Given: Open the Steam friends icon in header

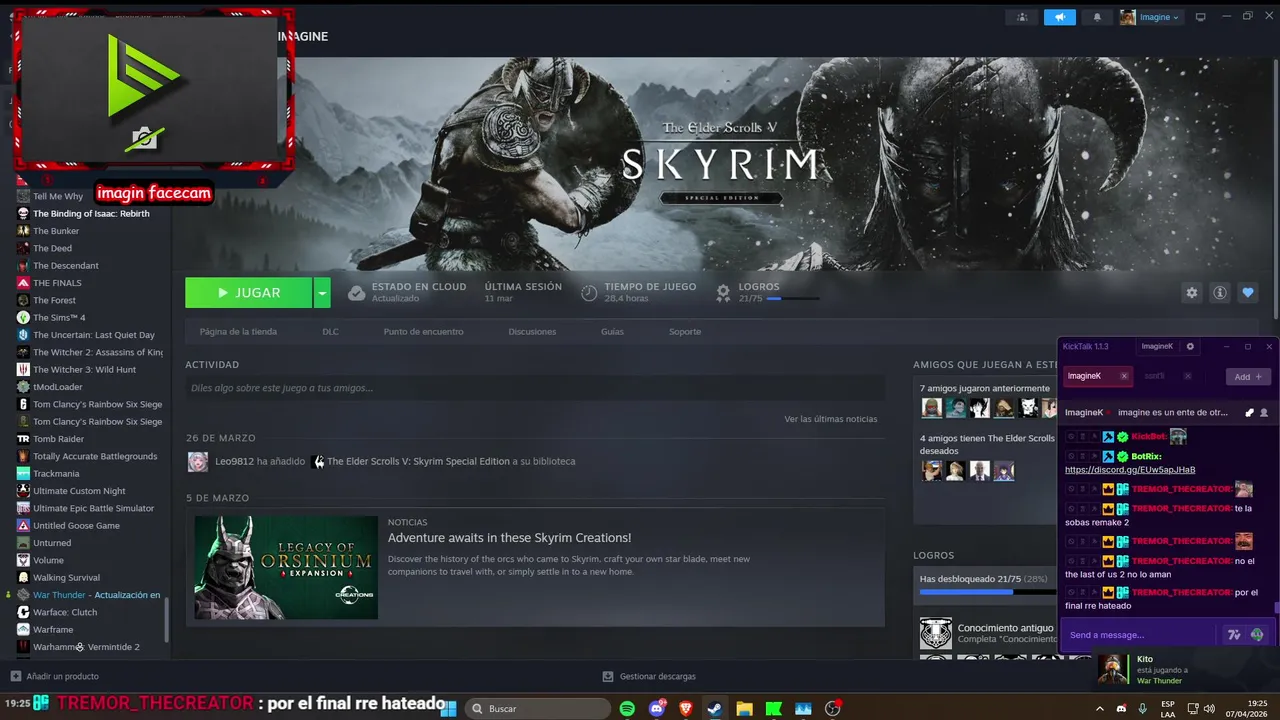Looking at the screenshot, I should (1021, 17).
